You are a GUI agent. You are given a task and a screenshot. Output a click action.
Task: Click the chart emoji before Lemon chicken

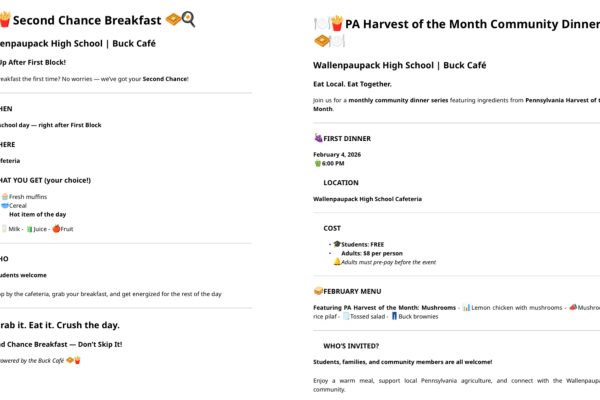(466, 307)
